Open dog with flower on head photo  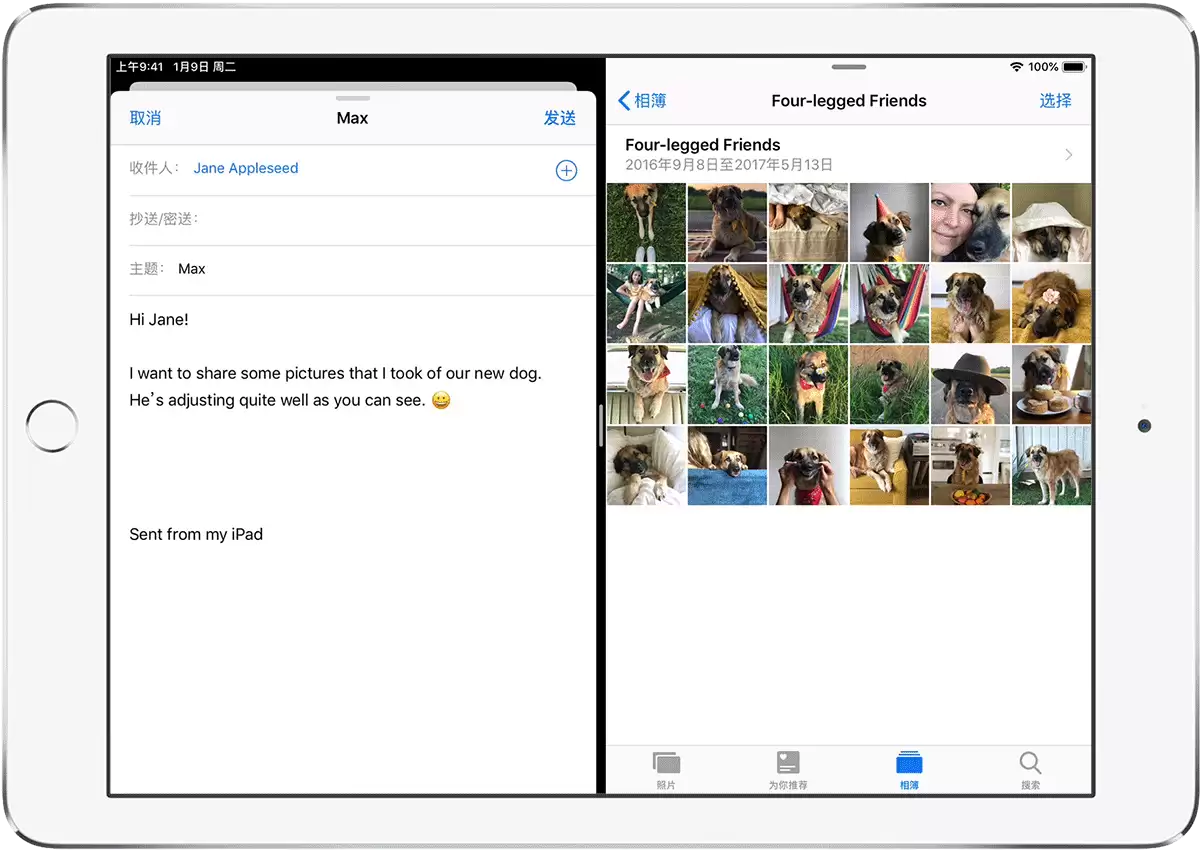click(x=1052, y=303)
